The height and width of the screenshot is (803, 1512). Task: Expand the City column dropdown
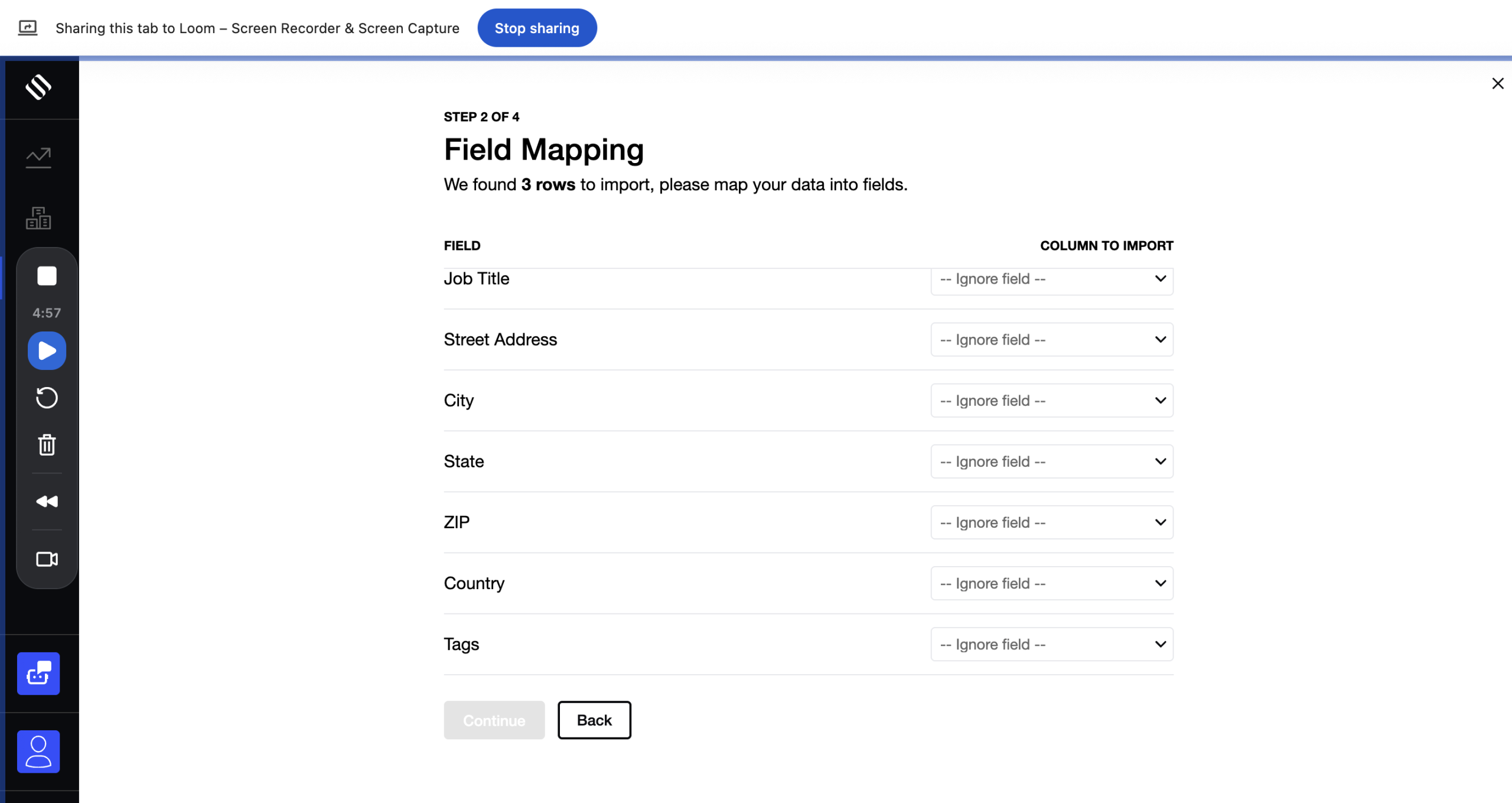(x=1051, y=401)
